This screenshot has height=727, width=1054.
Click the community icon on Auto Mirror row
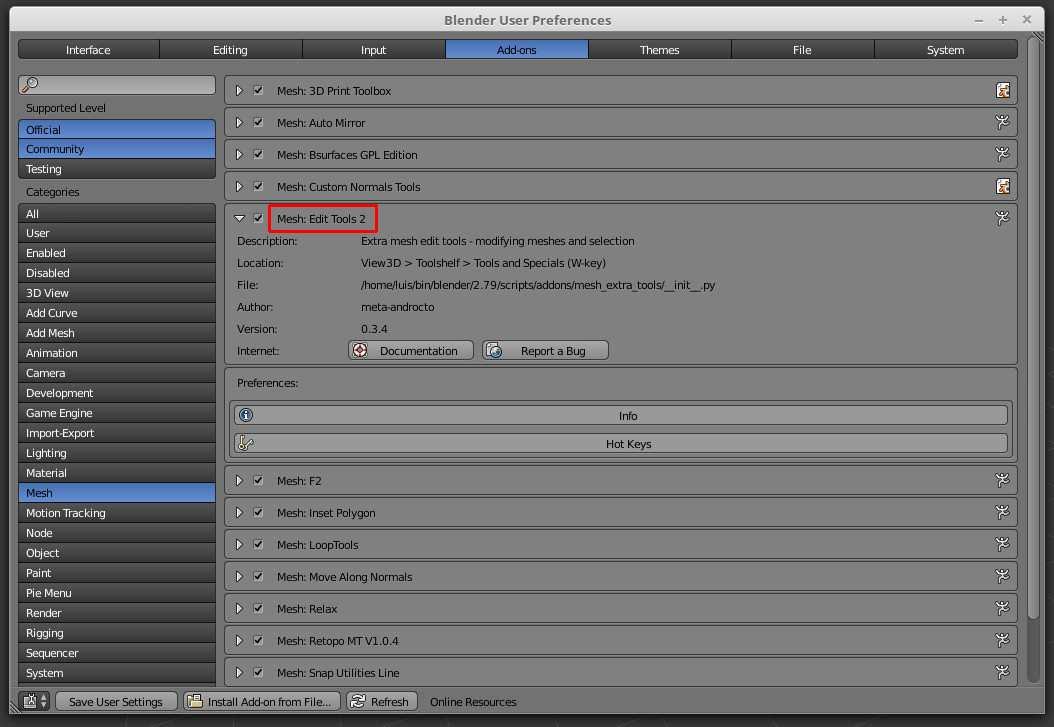pyautogui.click(x=1002, y=122)
